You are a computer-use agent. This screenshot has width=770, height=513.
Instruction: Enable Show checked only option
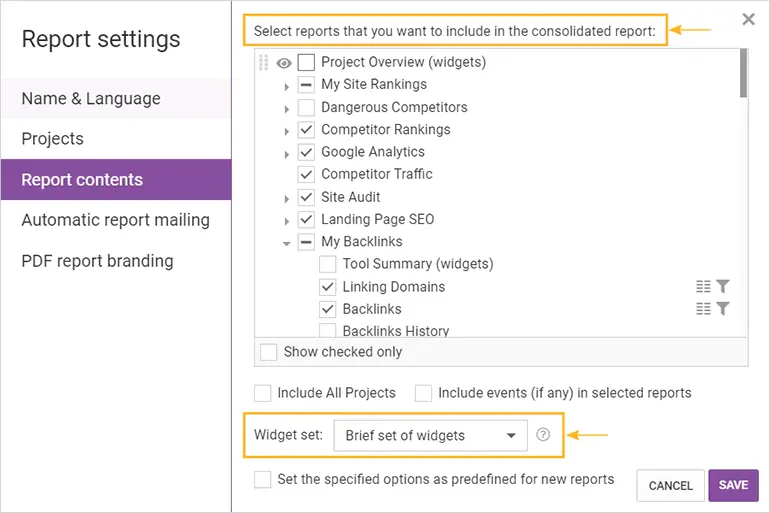[x=268, y=352]
